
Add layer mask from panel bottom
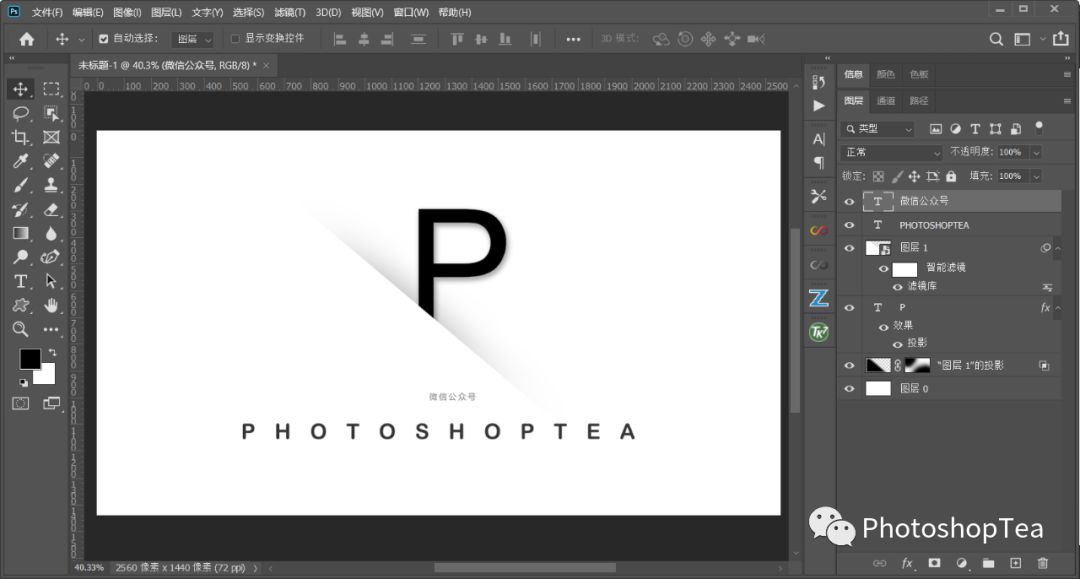pos(934,563)
